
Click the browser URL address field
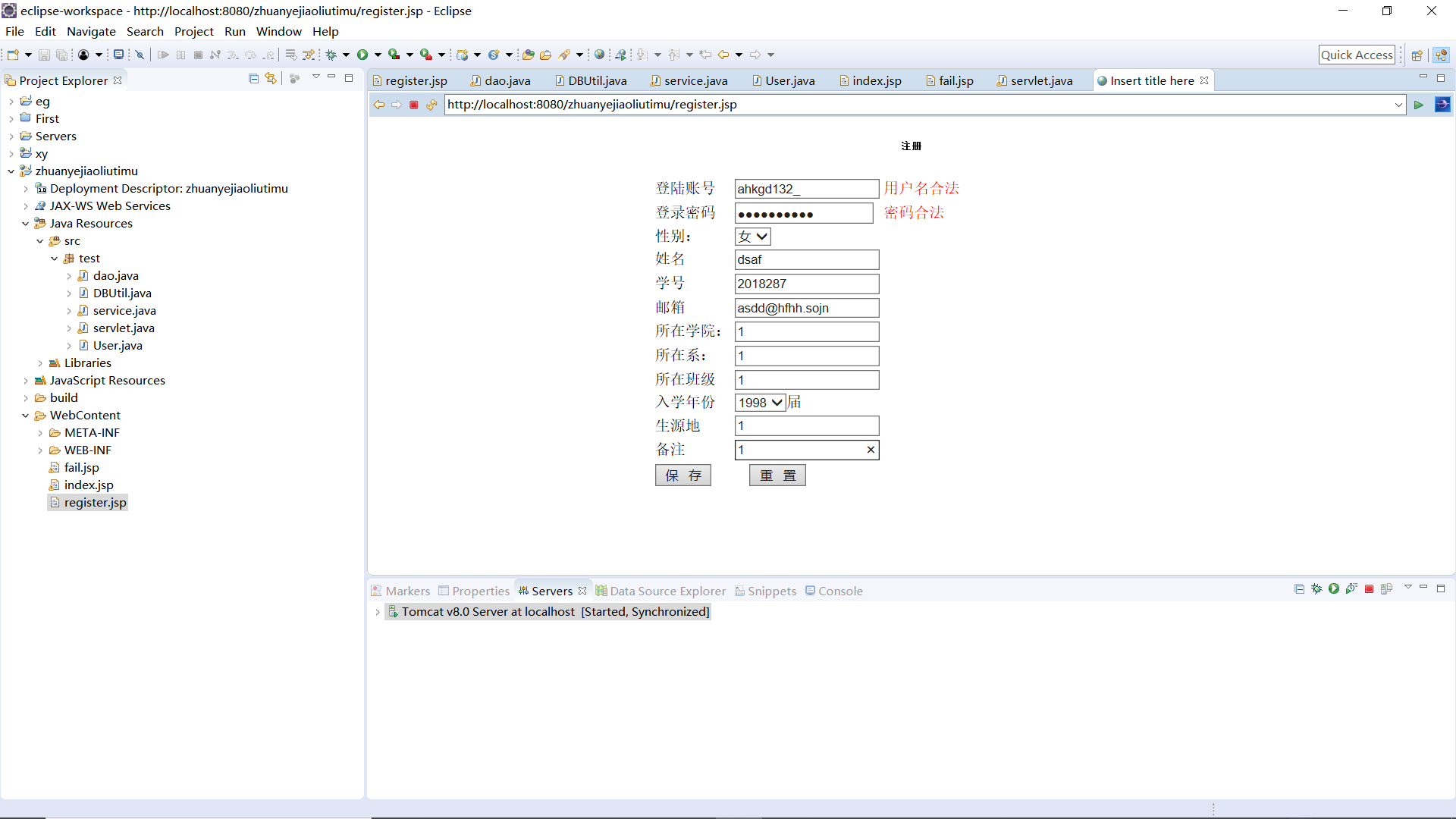coord(918,105)
